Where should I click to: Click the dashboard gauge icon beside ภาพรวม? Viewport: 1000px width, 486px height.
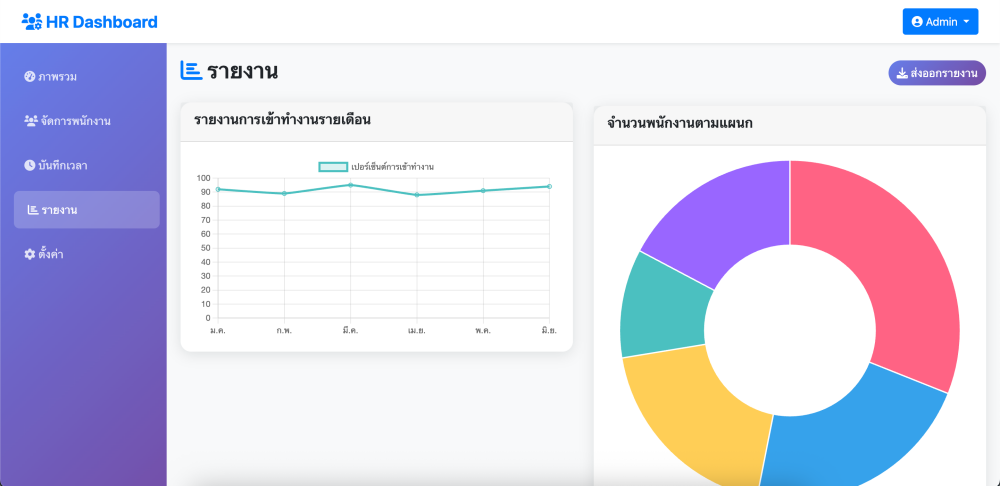coord(29,77)
